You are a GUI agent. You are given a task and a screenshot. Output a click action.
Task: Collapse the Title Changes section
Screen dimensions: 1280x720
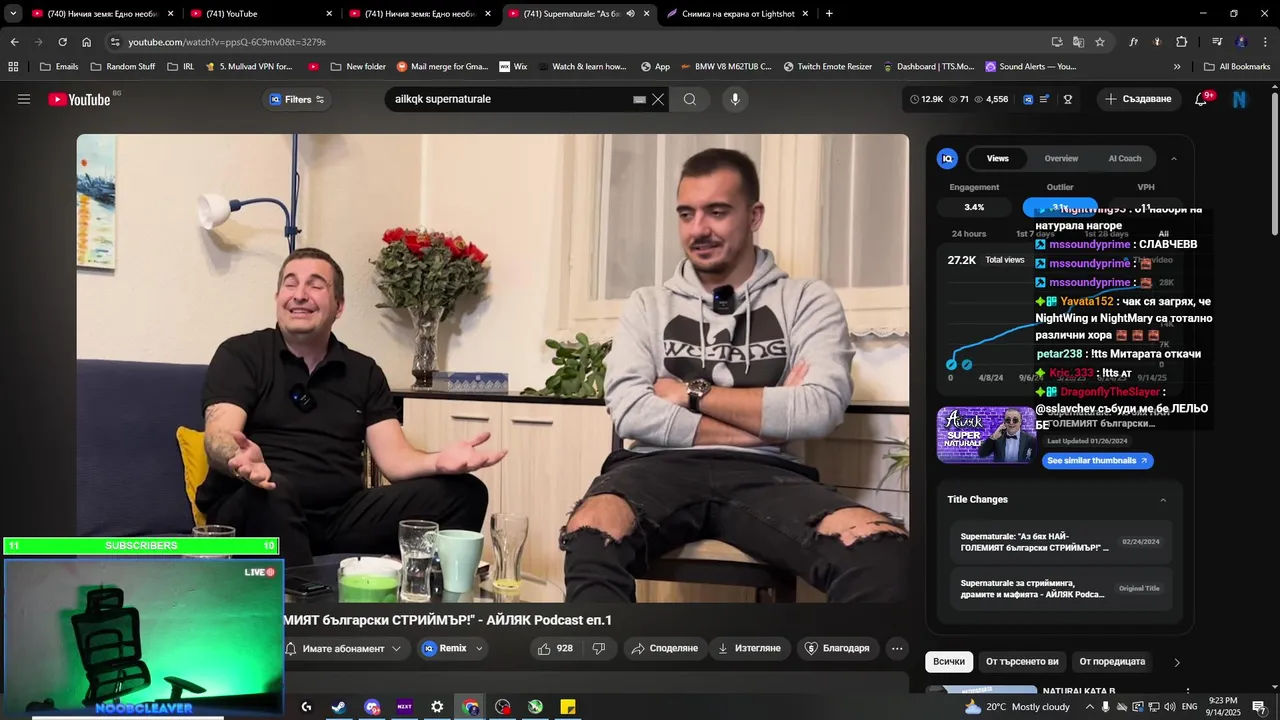click(x=1163, y=500)
